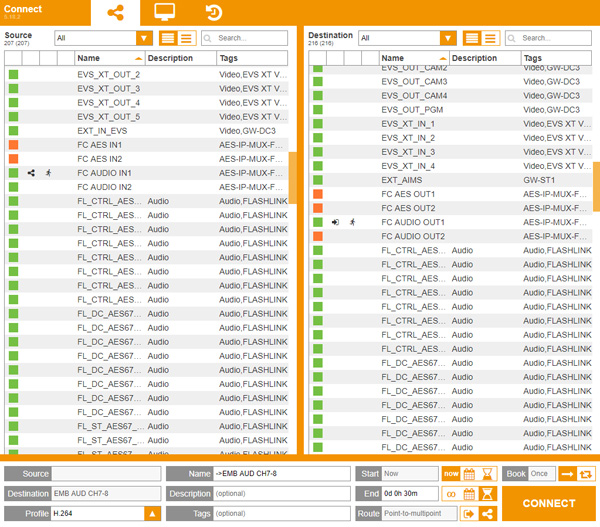Expand the Profile H.264 dropdown arrow
The image size is (600, 527).
[152, 514]
